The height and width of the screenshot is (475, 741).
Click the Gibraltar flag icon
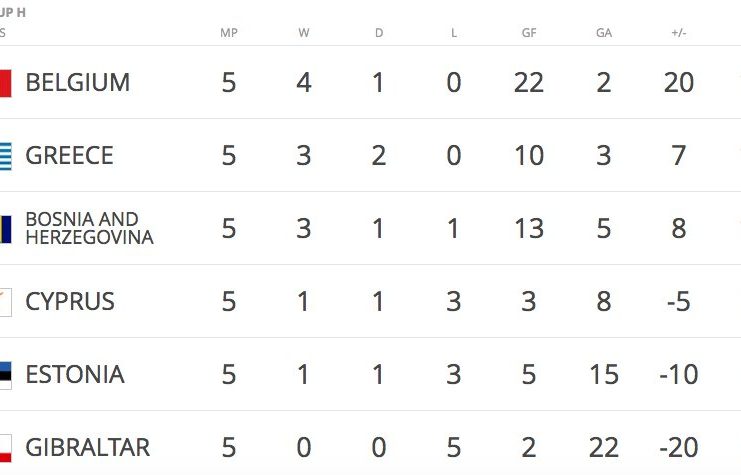[x=5, y=448]
